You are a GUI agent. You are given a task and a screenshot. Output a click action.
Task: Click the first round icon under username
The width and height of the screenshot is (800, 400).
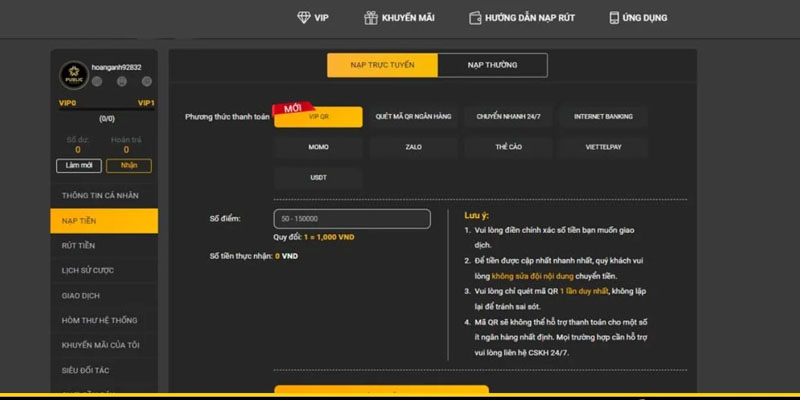(98, 81)
